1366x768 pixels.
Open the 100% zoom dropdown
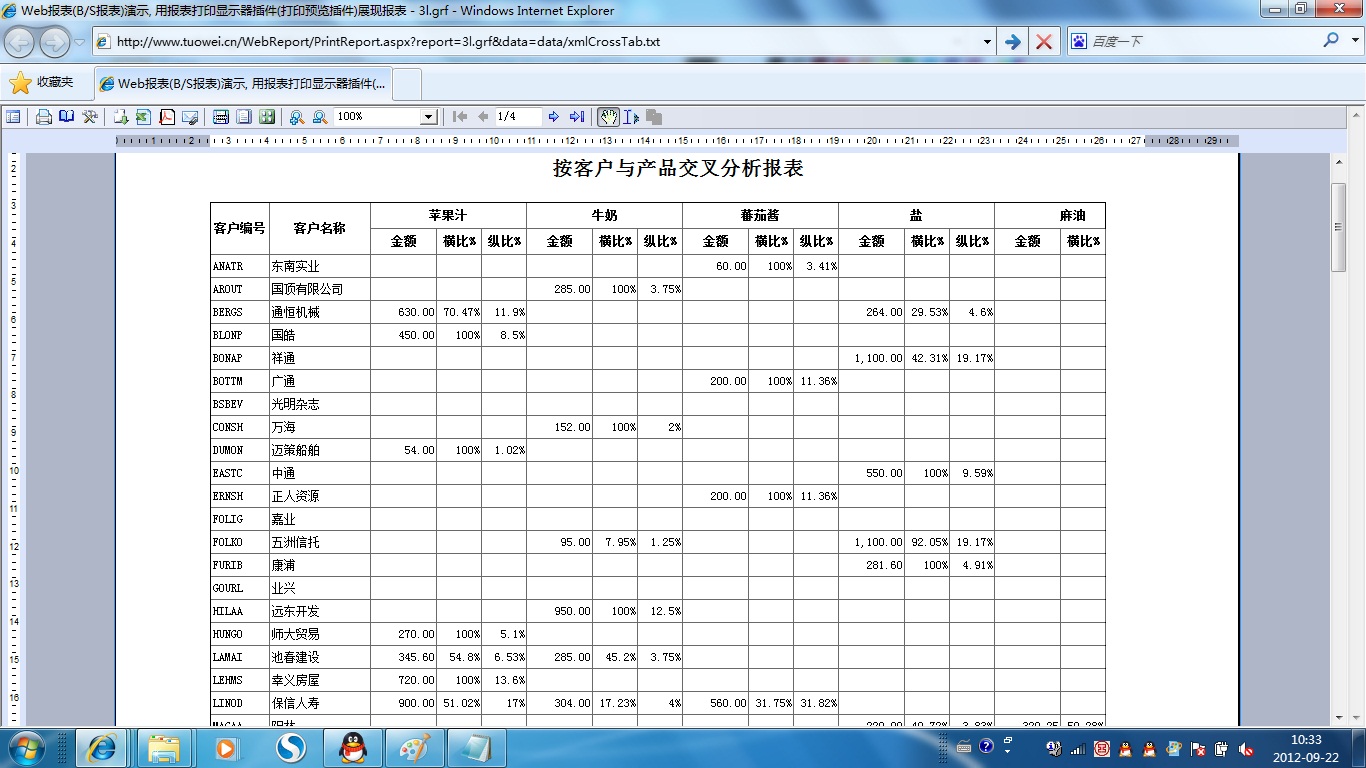[x=428, y=117]
